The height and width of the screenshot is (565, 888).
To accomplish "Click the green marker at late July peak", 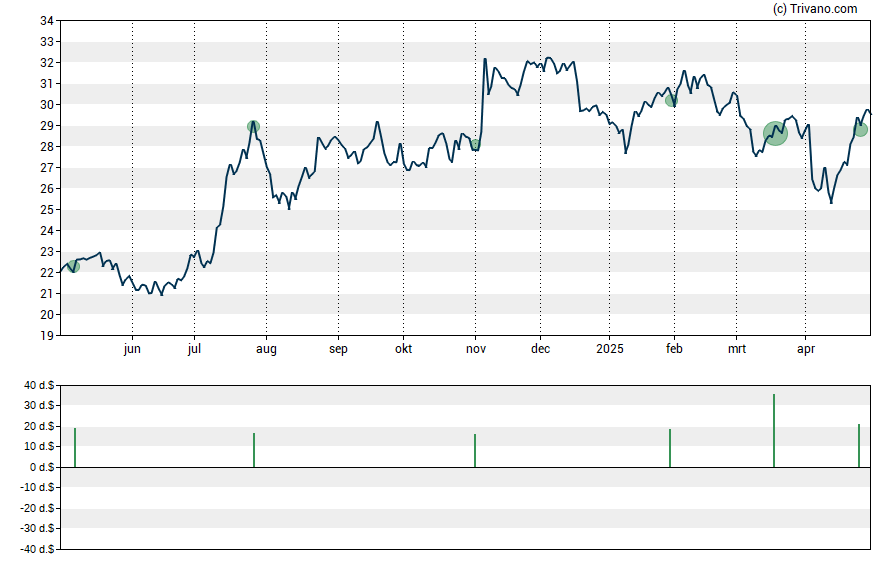I will (x=253, y=126).
